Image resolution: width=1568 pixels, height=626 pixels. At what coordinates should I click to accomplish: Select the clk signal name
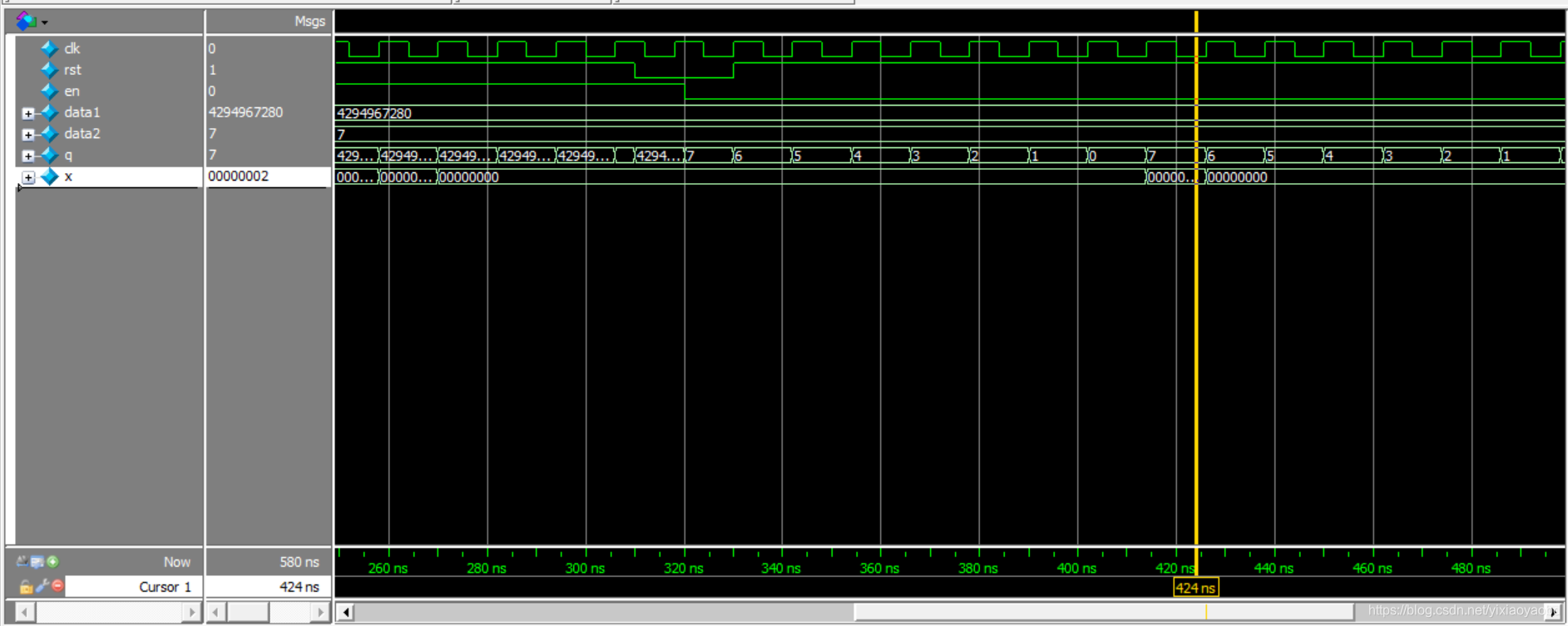point(72,48)
